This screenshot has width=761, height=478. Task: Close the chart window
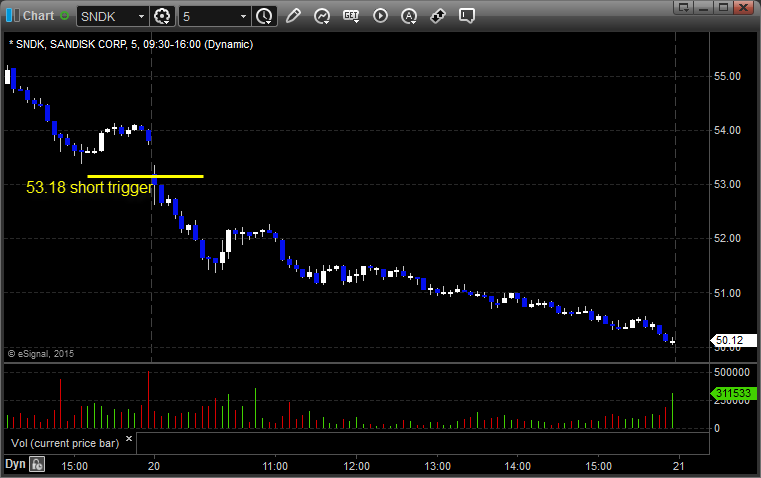(743, 7)
